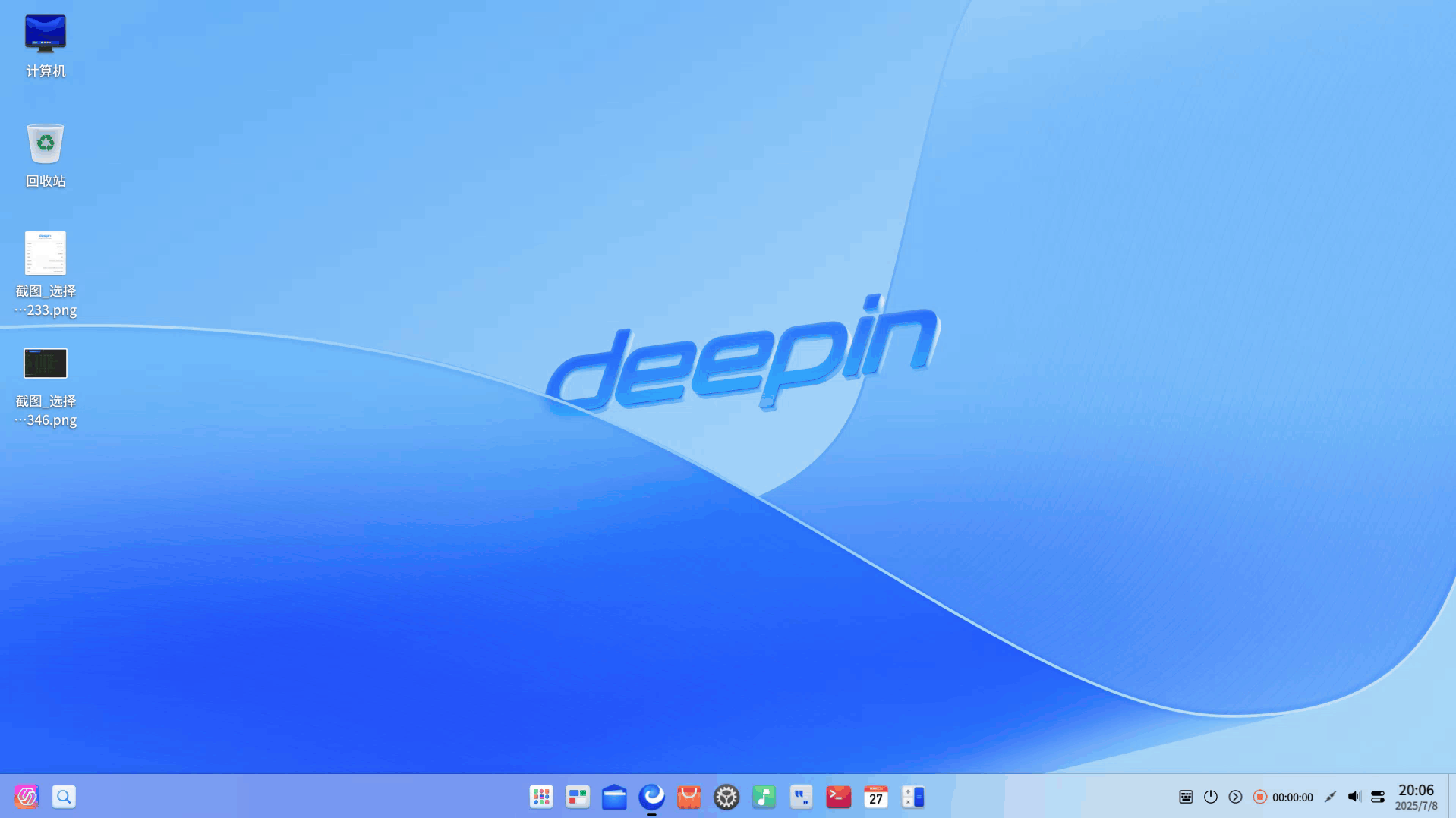This screenshot has height=818, width=1456.
Task: Stop the screen recording with the red button
Action: pyautogui.click(x=1260, y=797)
